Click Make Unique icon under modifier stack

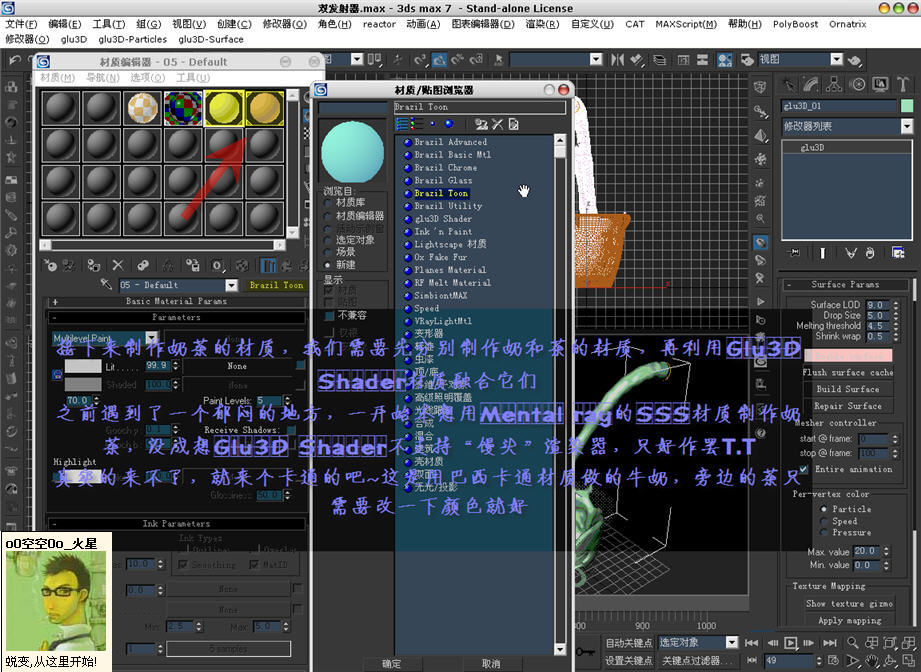[x=851, y=253]
